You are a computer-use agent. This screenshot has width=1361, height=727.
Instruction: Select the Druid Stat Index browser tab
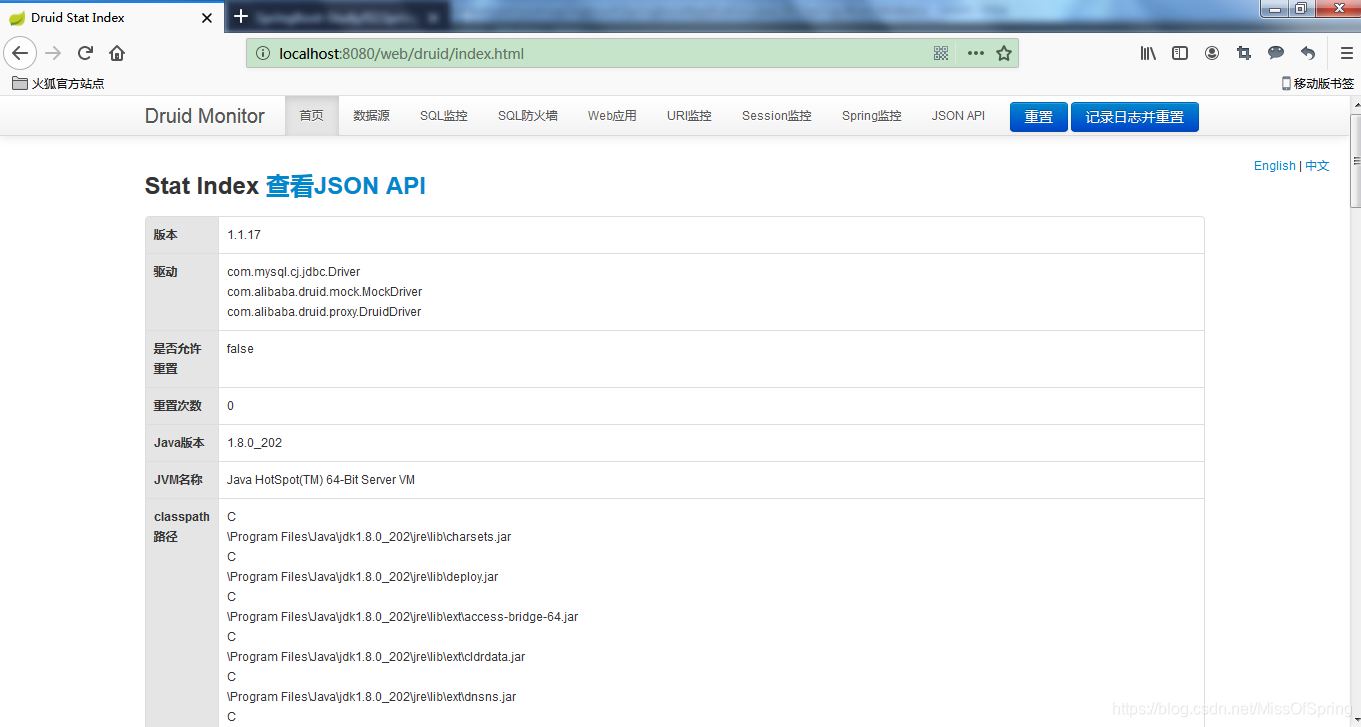tap(112, 18)
